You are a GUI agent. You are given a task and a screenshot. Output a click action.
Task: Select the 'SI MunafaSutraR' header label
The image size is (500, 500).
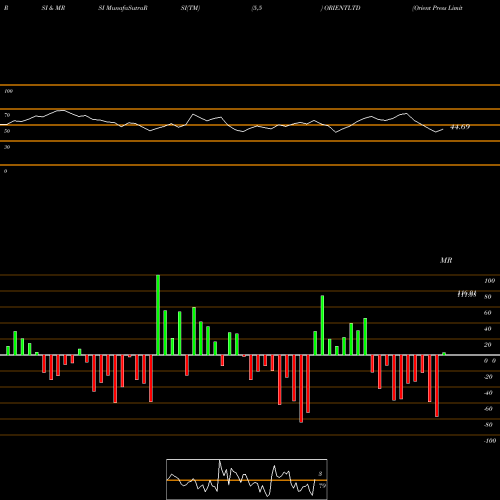[x=123, y=8]
